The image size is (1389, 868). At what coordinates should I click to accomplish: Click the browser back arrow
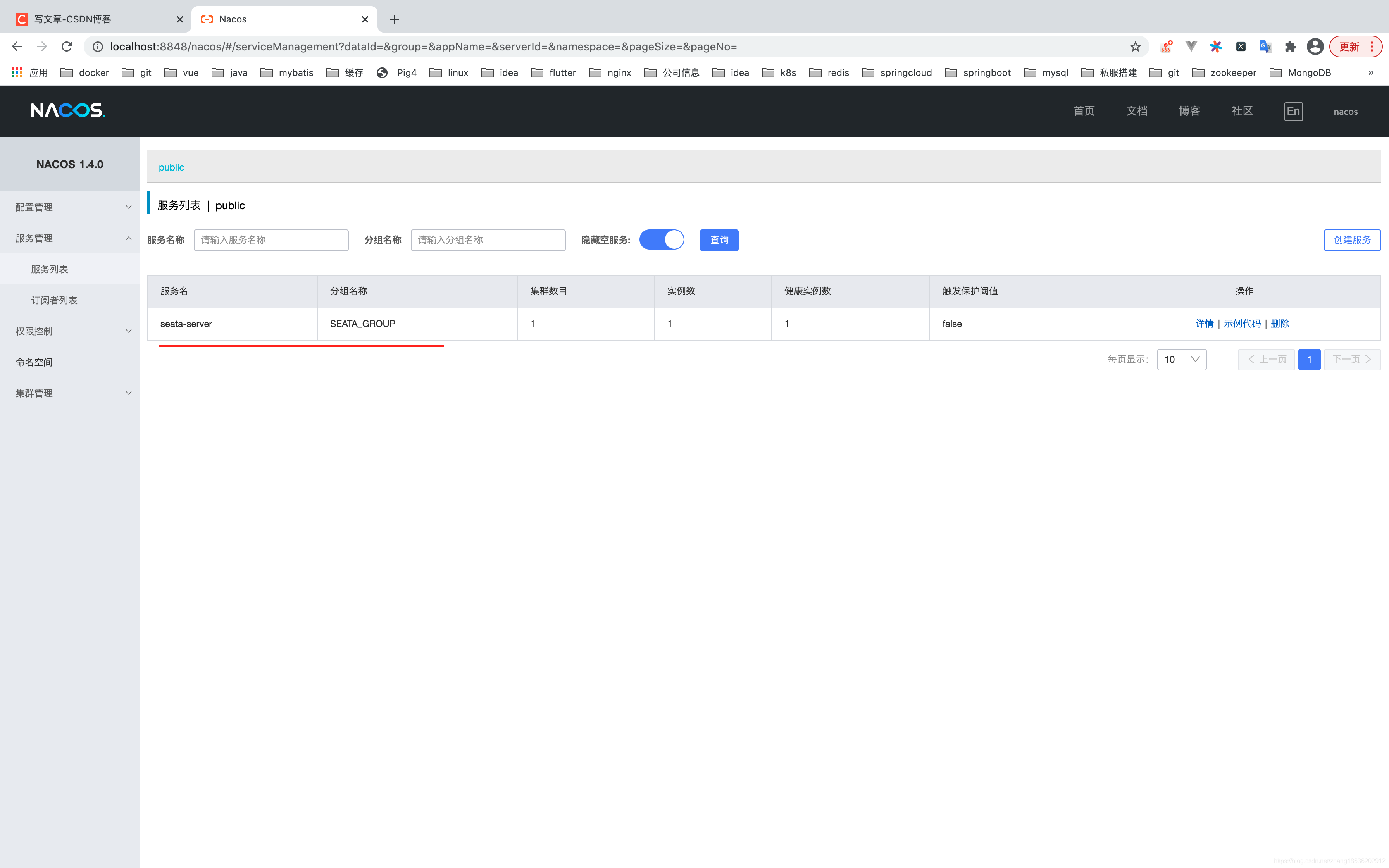pos(17,46)
